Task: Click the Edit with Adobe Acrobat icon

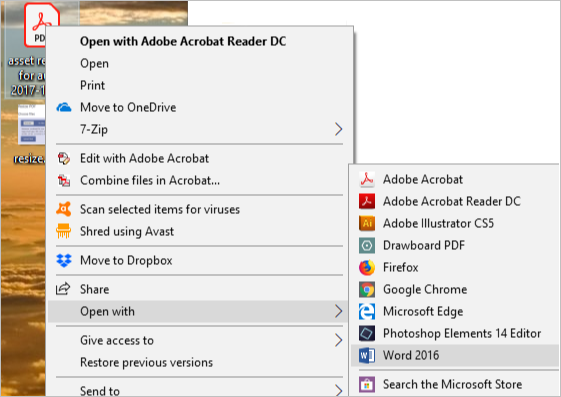Action: coord(64,158)
